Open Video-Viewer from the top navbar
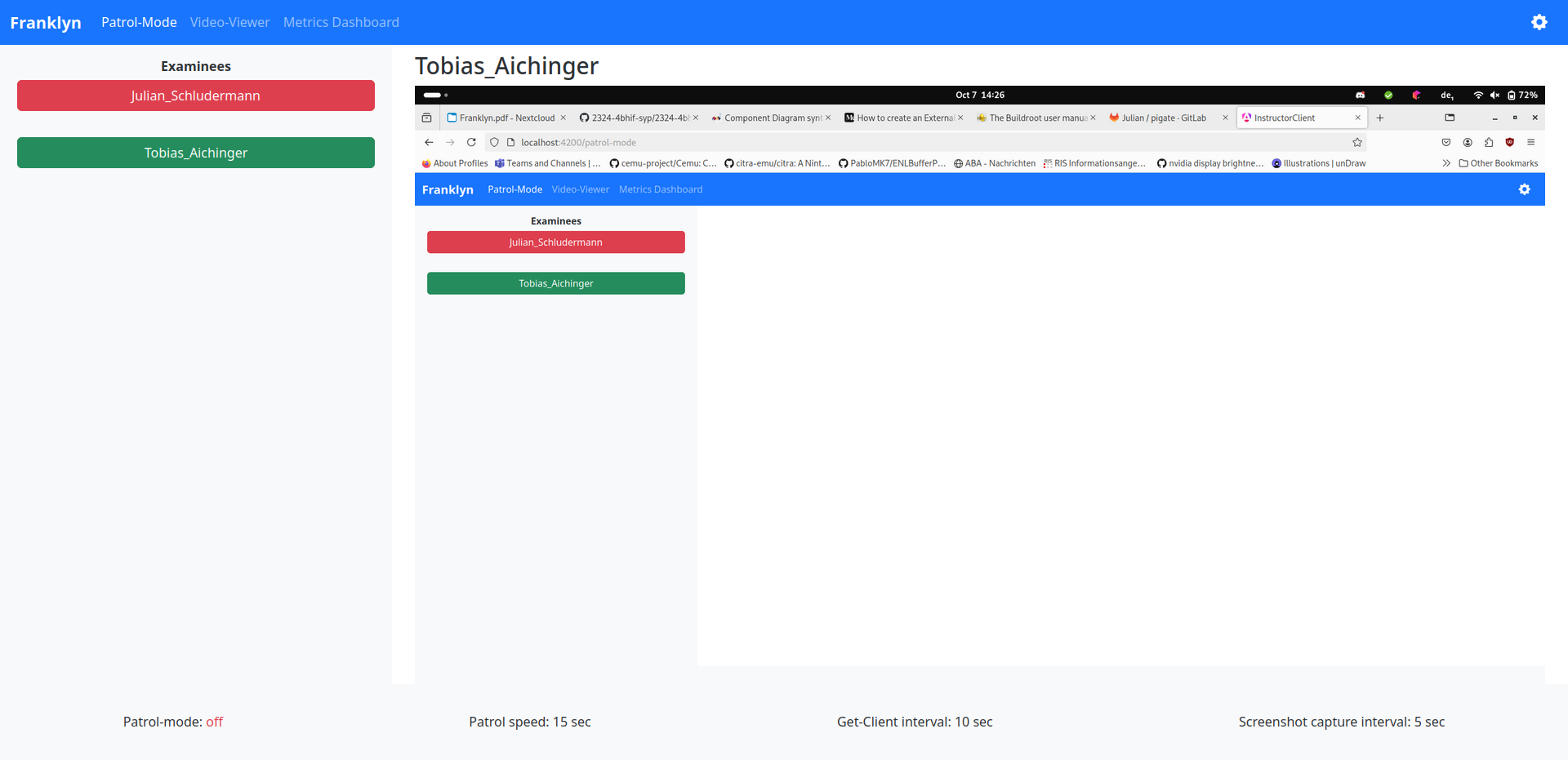The height and width of the screenshot is (760, 1568). pos(229,22)
